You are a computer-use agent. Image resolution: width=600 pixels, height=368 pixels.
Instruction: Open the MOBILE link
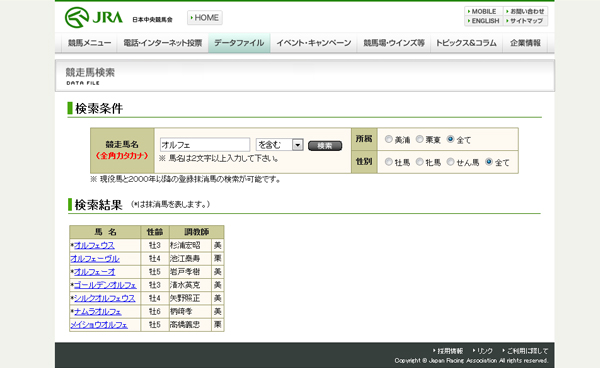click(x=483, y=11)
